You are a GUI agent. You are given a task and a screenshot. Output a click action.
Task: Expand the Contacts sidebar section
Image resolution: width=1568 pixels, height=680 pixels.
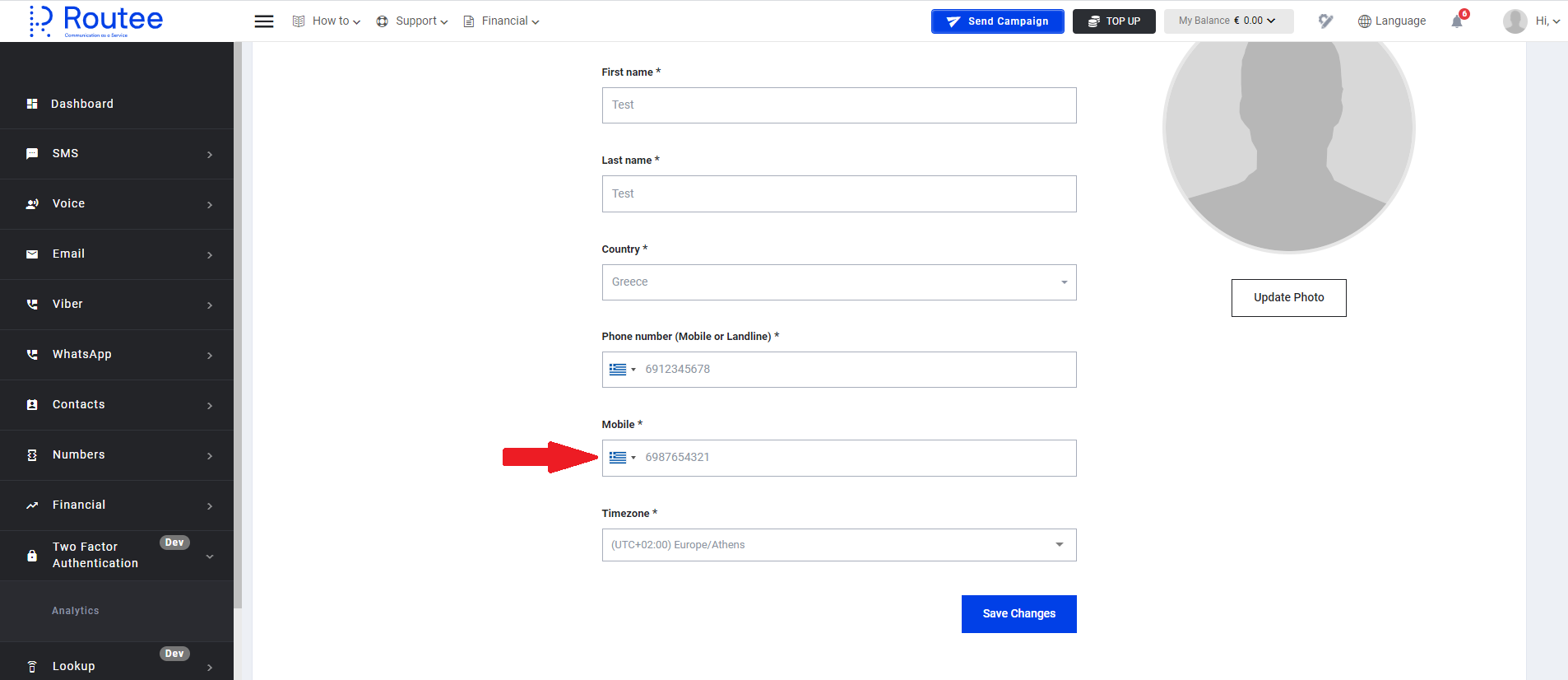(210, 406)
